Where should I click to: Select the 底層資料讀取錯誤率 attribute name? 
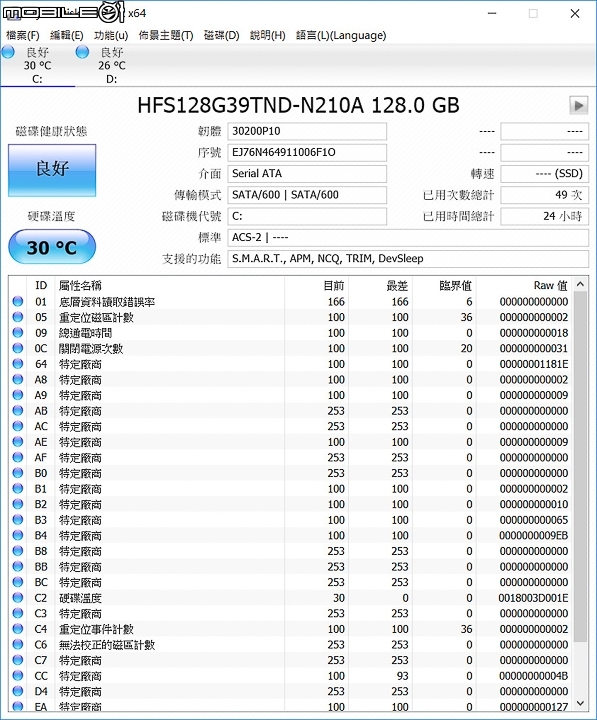(107, 302)
